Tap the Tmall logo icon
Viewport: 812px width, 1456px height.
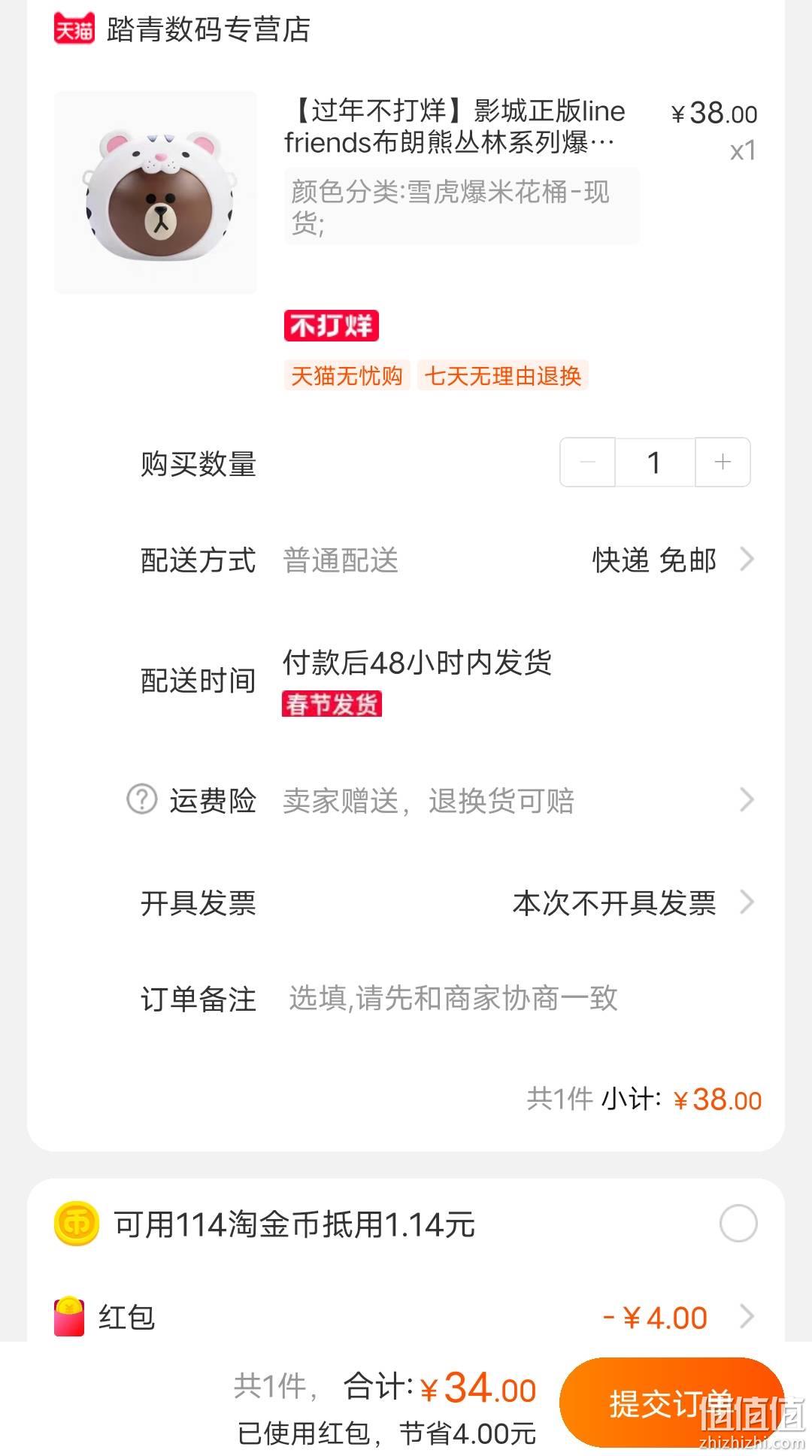click(x=74, y=29)
